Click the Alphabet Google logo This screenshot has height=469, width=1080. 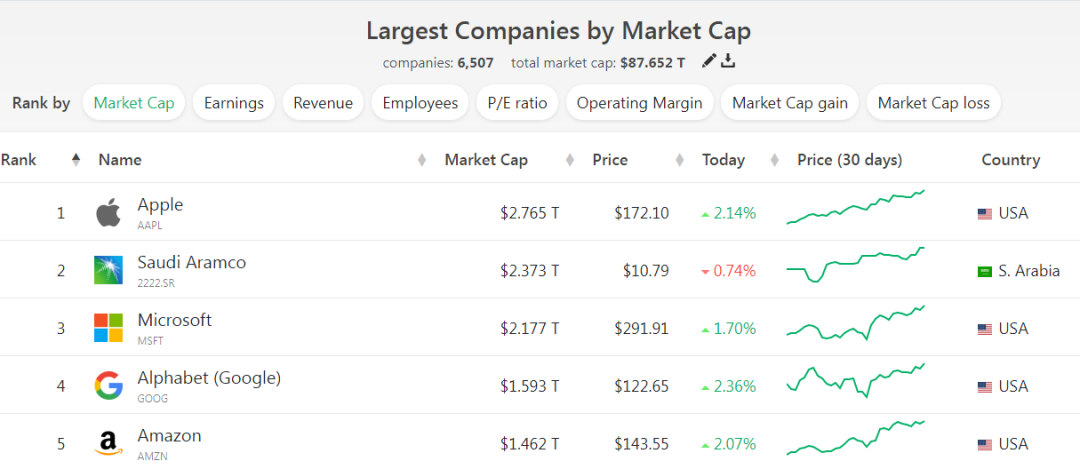(108, 386)
